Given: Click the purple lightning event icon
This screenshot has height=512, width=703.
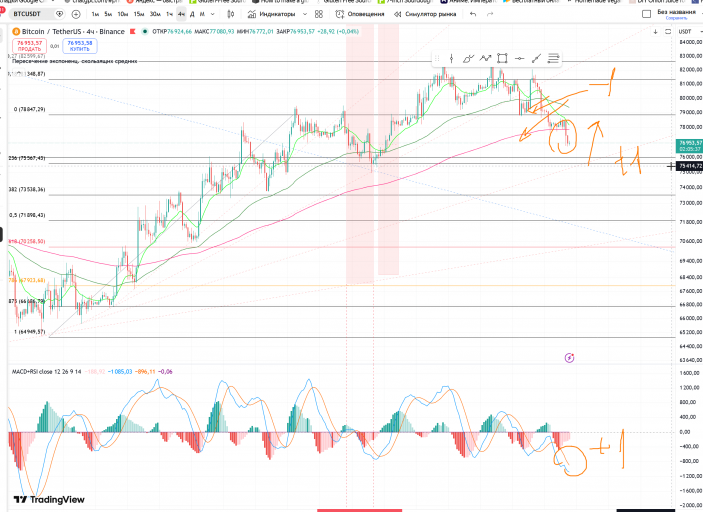Looking at the screenshot, I should (x=569, y=358).
